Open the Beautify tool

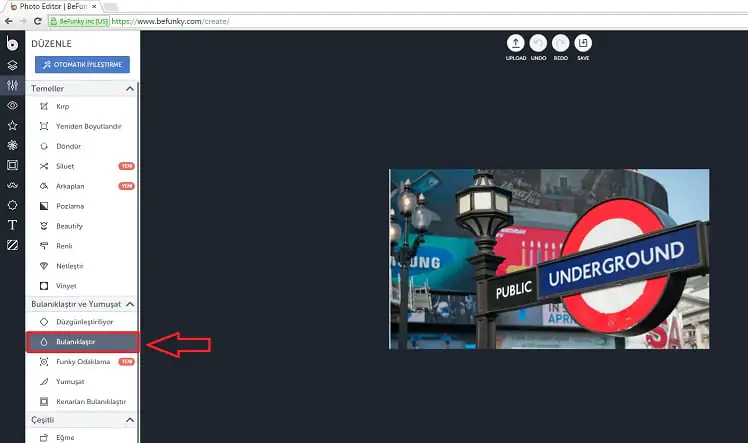(82, 226)
